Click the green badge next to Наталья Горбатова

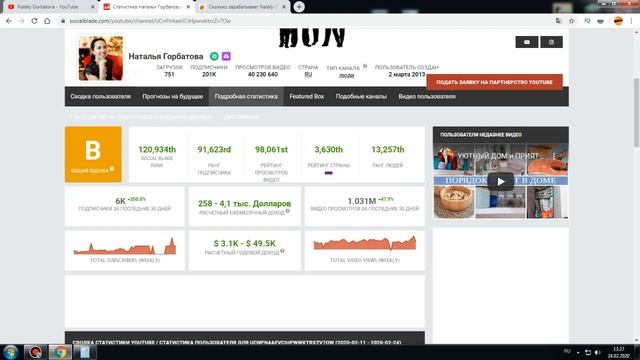click(214, 56)
